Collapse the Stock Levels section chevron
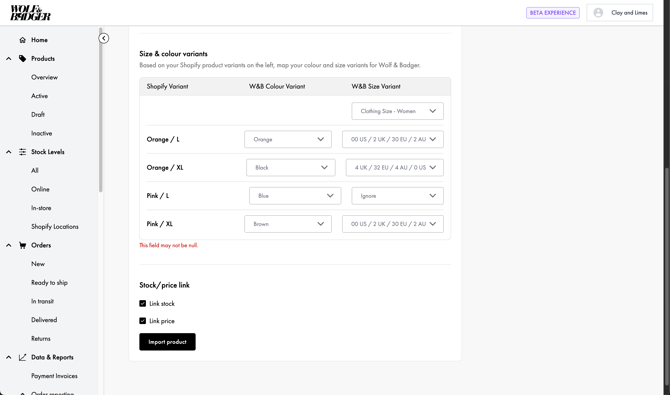Viewport: 670px width, 395px height. pos(9,152)
